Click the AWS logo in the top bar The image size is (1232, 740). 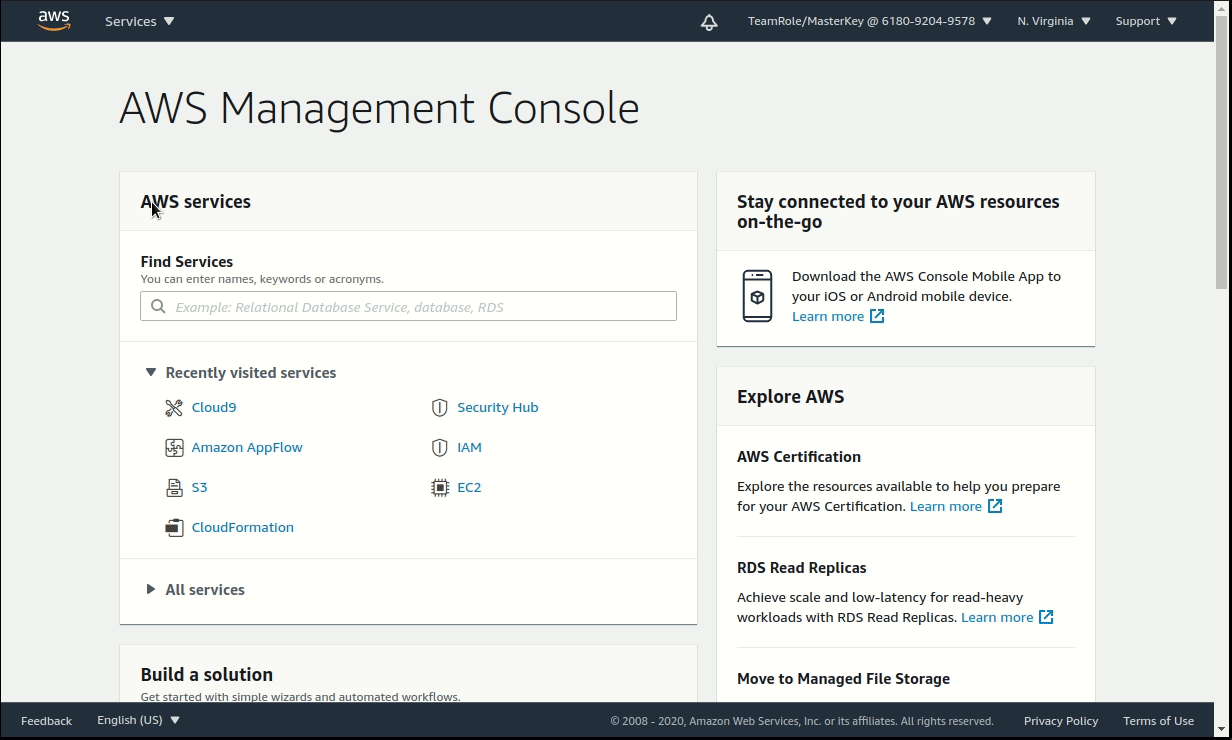coord(54,21)
